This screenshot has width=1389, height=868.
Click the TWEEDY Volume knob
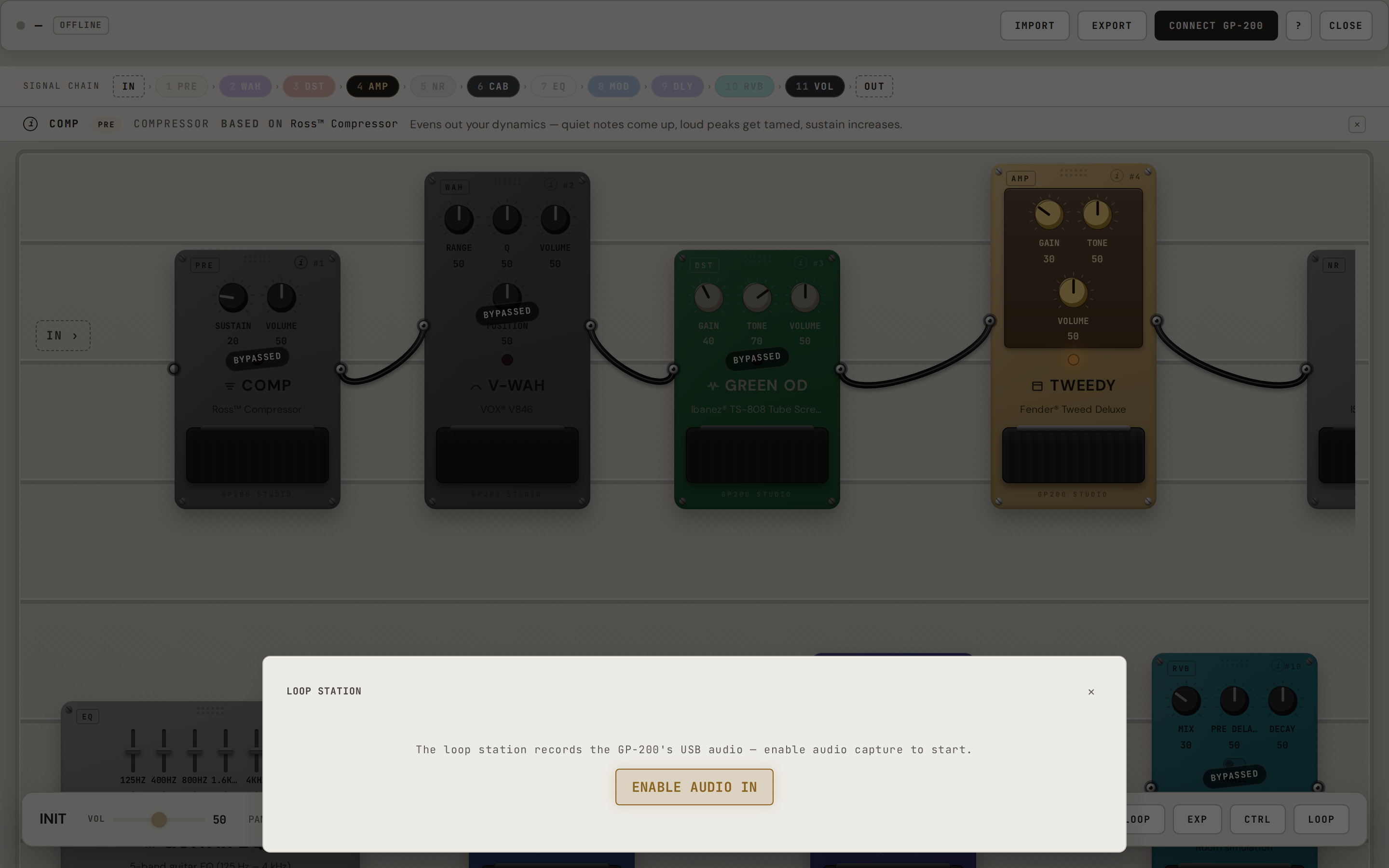[1073, 292]
